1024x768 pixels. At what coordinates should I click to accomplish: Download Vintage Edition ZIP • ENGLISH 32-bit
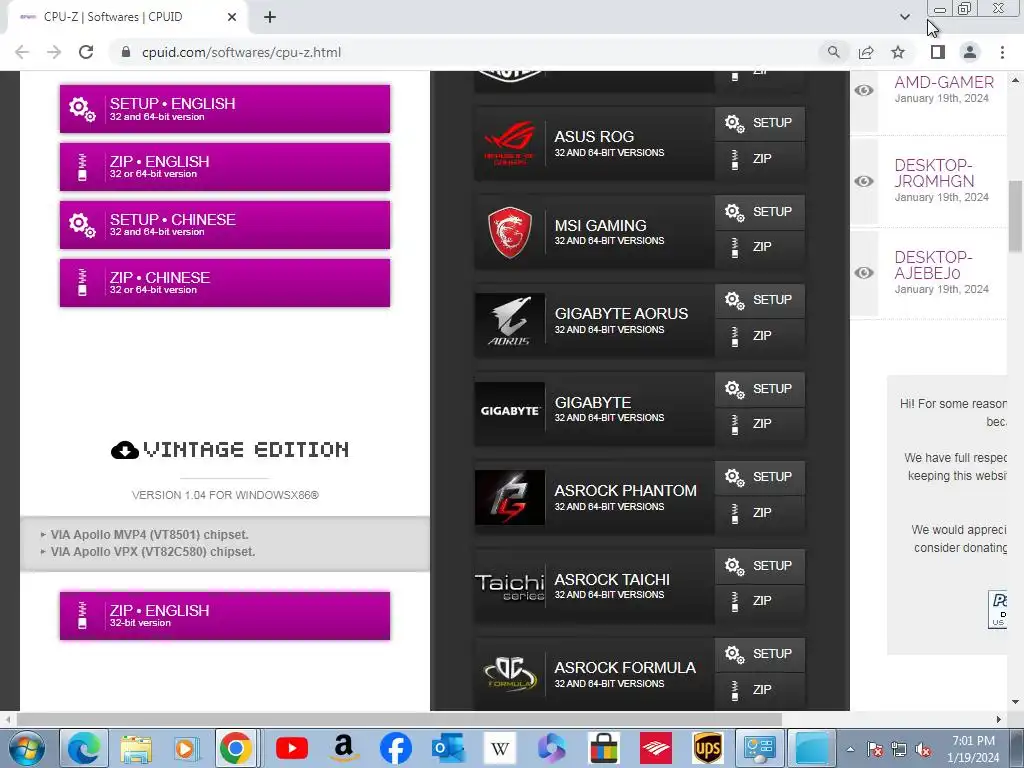[225, 616]
